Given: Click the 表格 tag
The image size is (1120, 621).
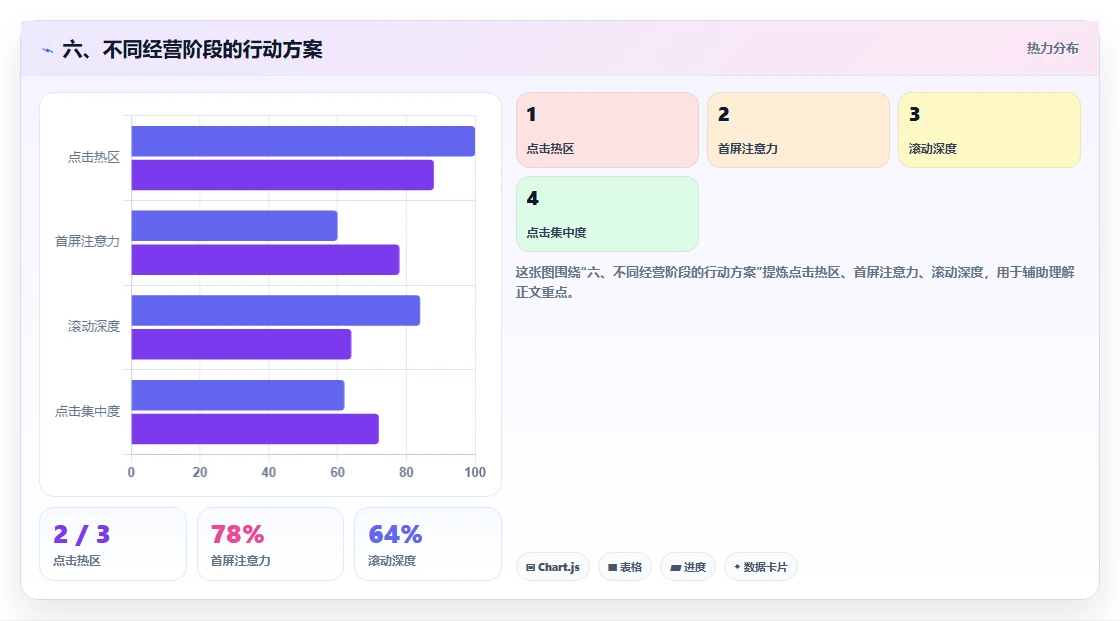Looking at the screenshot, I should pos(625,567).
